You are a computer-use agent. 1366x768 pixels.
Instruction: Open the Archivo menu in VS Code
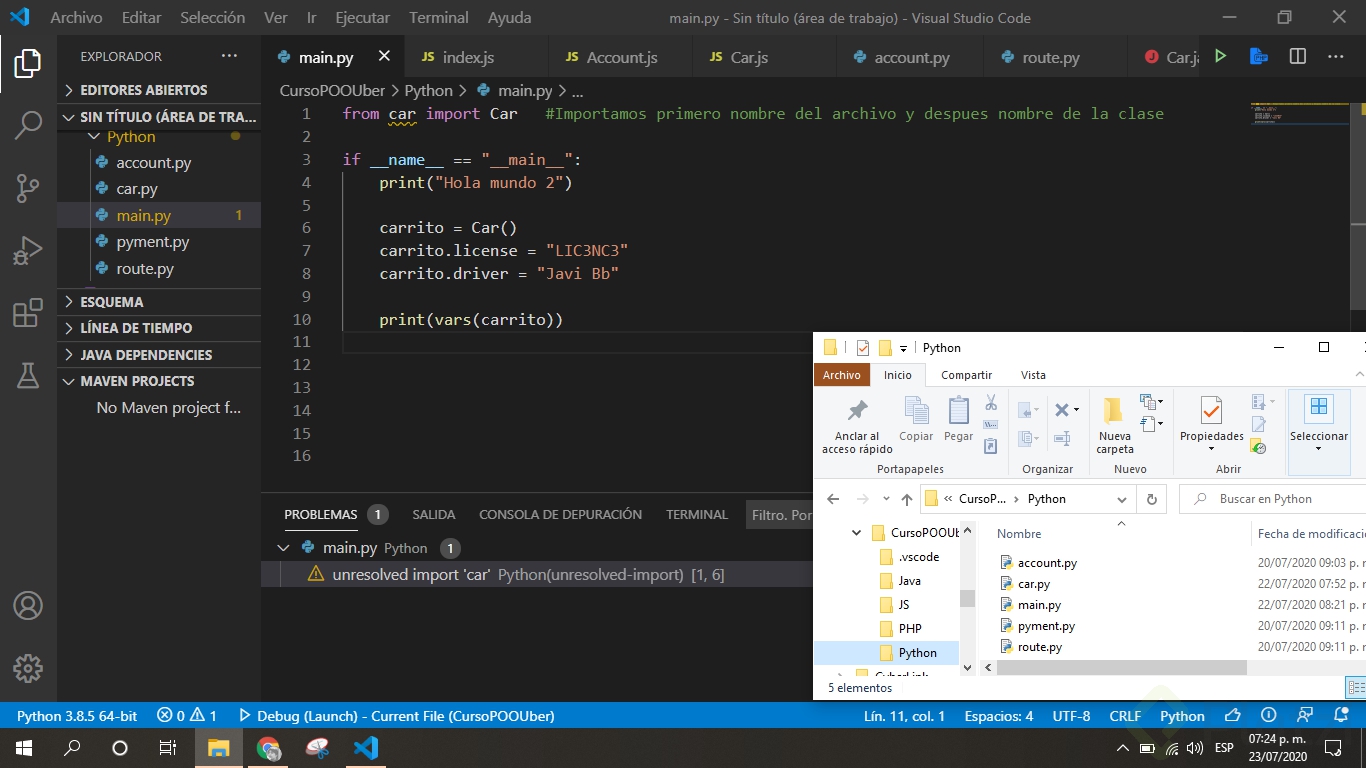pyautogui.click(x=76, y=18)
